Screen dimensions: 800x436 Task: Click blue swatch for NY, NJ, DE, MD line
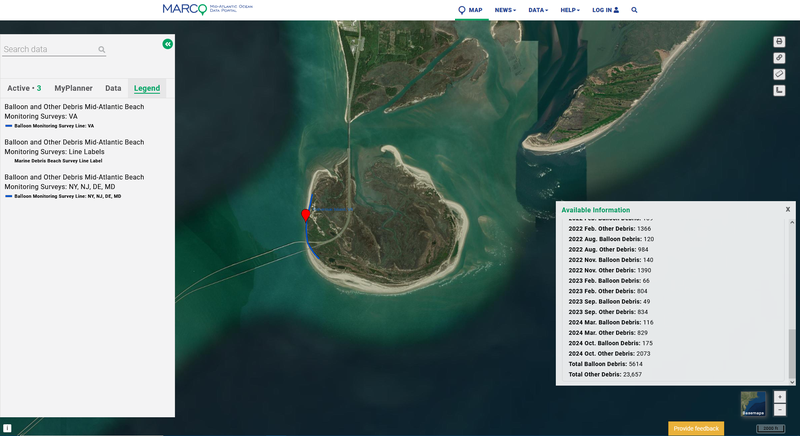click(9, 196)
